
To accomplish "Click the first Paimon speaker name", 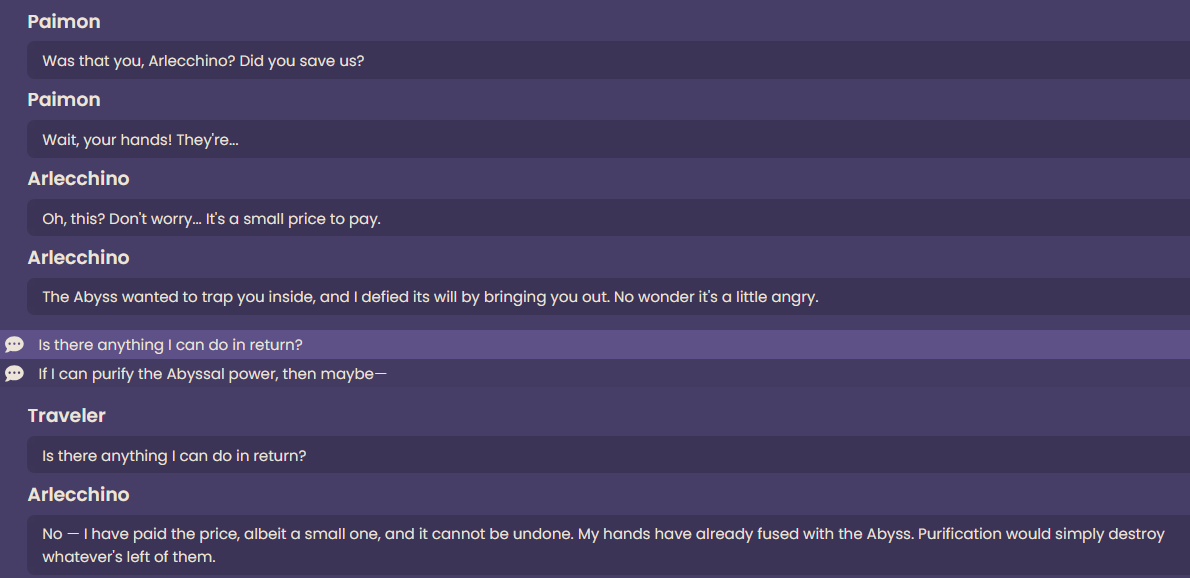I will (x=64, y=22).
